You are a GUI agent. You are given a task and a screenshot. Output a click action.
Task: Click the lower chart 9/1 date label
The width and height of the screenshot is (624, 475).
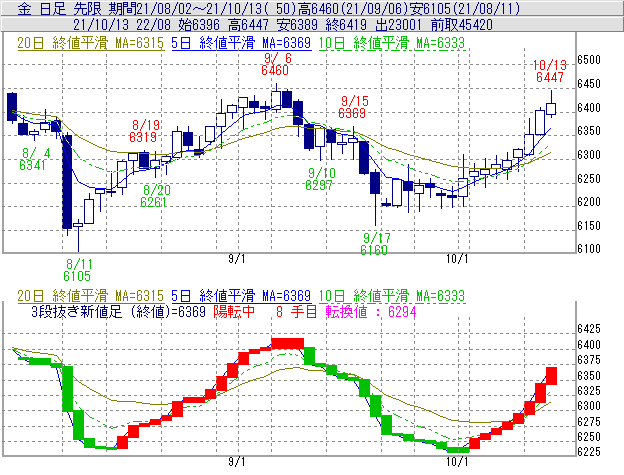point(237,462)
